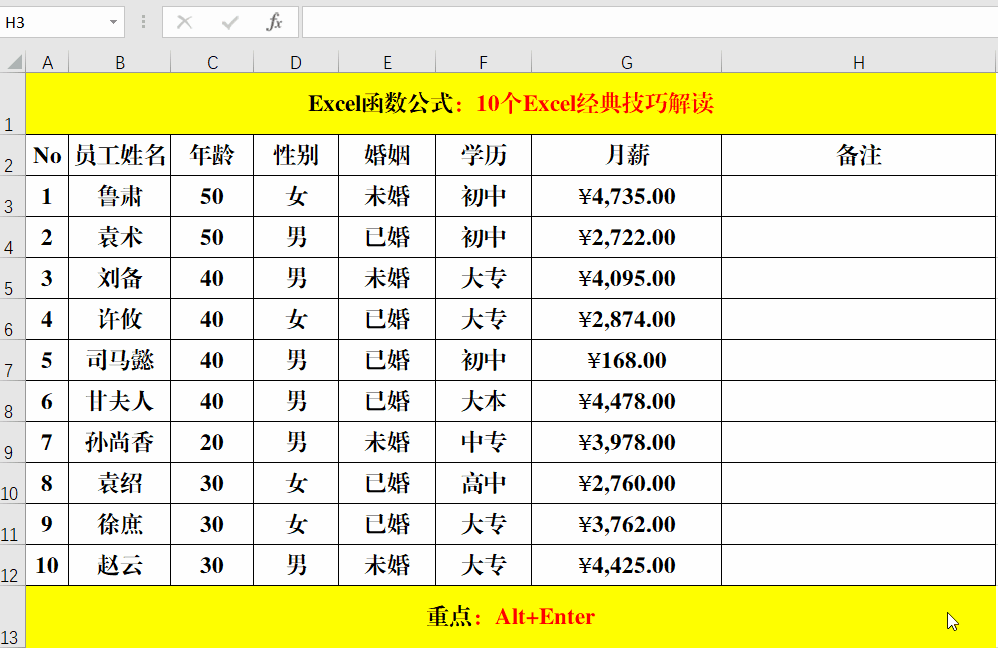The height and width of the screenshot is (648, 998).
Task: Select the 未婚 cell for 赵云
Action: [x=387, y=565]
